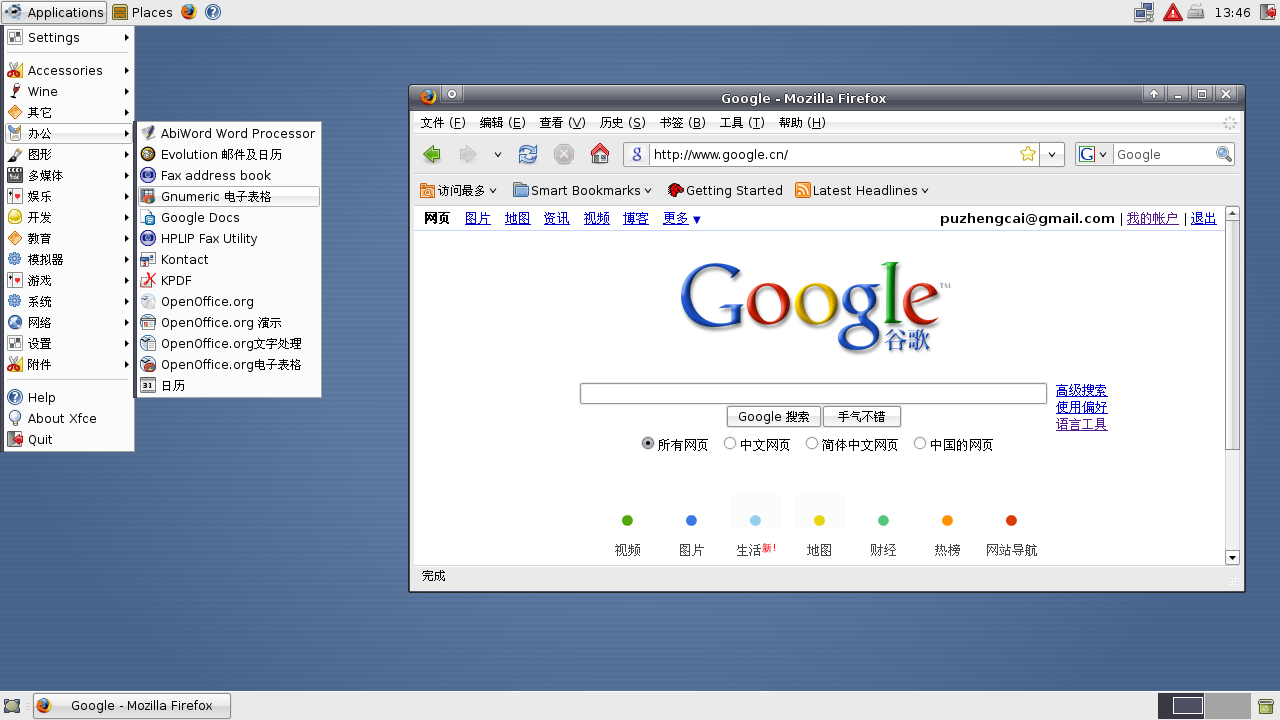This screenshot has height=720, width=1280.
Task: Open the 历史 (S) menu
Action: point(622,122)
